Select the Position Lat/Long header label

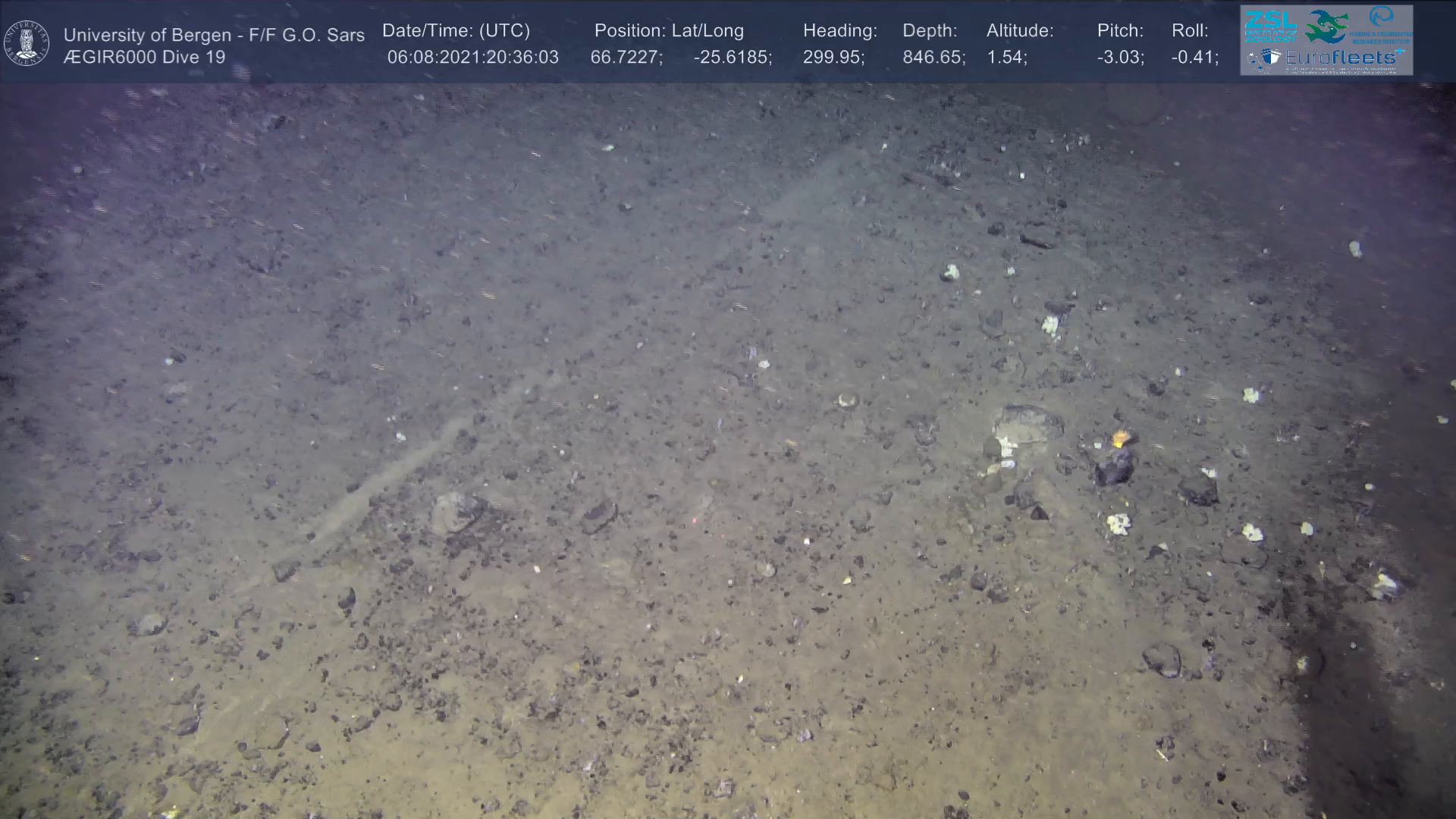click(x=669, y=31)
